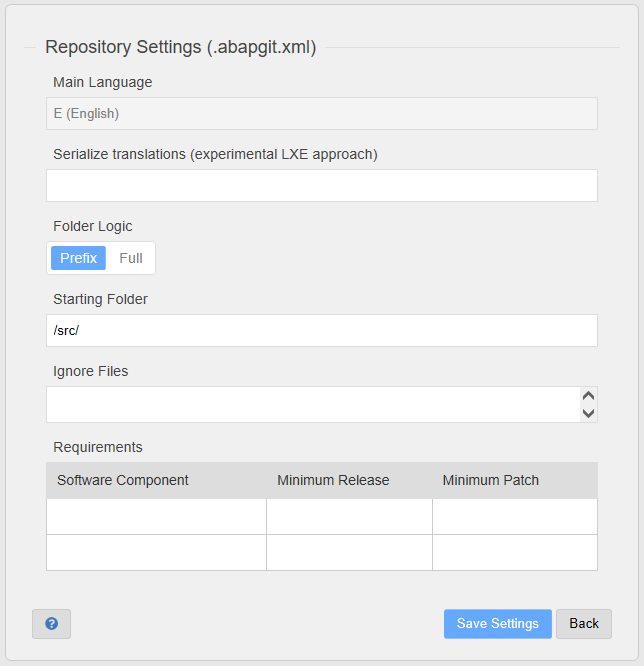Click down arrow in Ignore Files box
Viewport: 644px width, 666px height.
click(588, 413)
